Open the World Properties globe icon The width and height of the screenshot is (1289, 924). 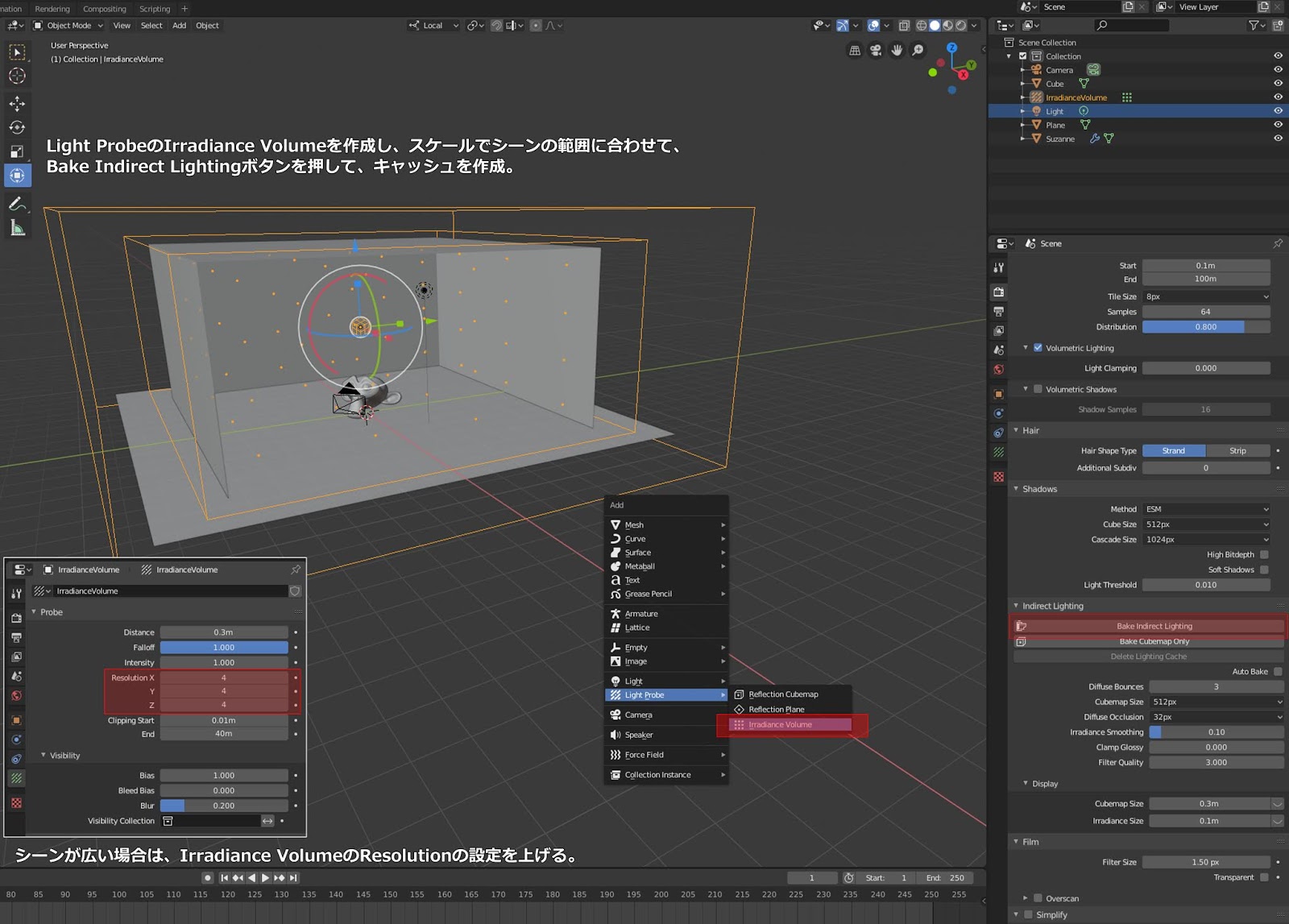pyautogui.click(x=999, y=369)
